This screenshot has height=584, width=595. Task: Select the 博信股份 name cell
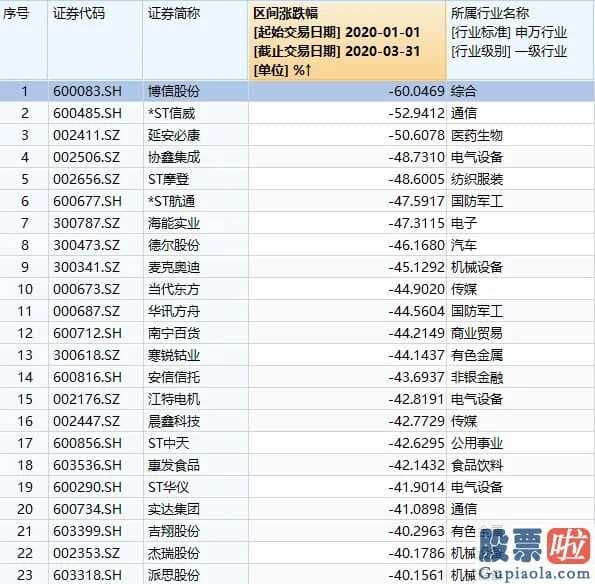pos(174,91)
